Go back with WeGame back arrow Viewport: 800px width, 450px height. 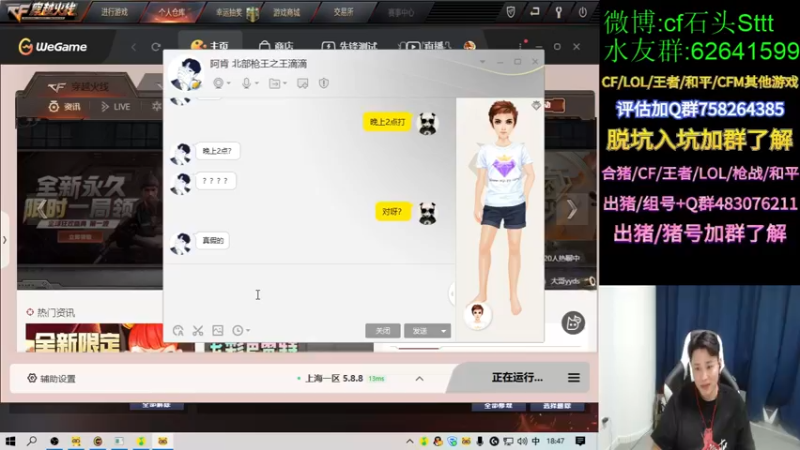tap(134, 47)
